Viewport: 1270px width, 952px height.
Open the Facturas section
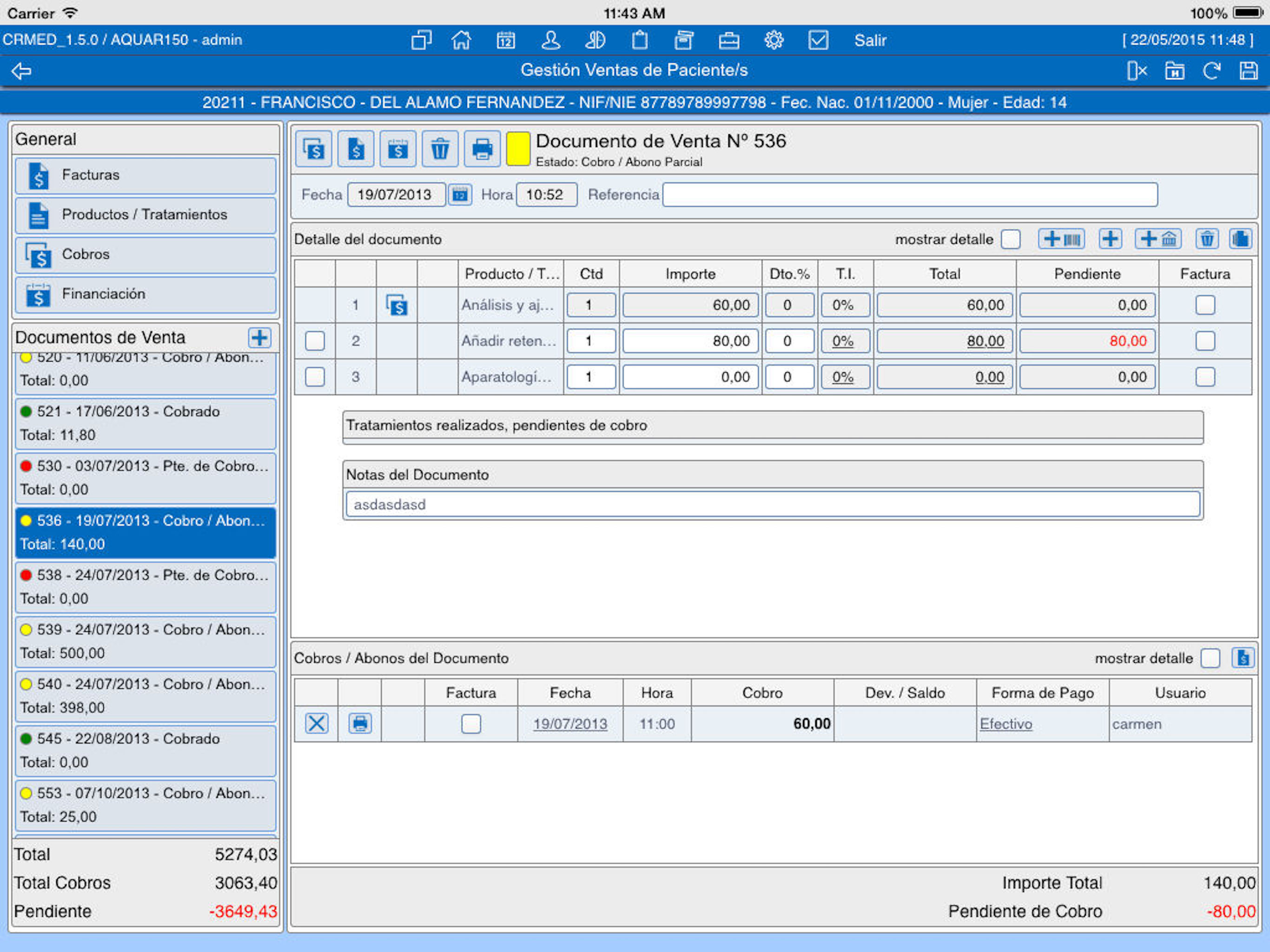(x=145, y=175)
